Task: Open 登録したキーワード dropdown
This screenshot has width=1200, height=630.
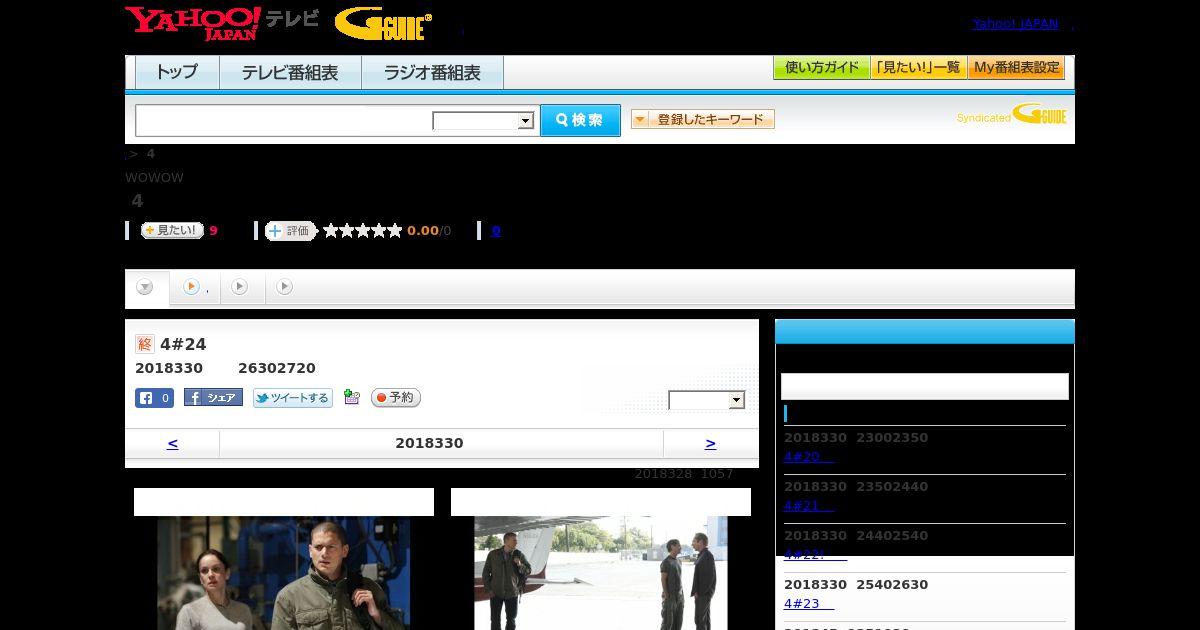Action: click(703, 119)
